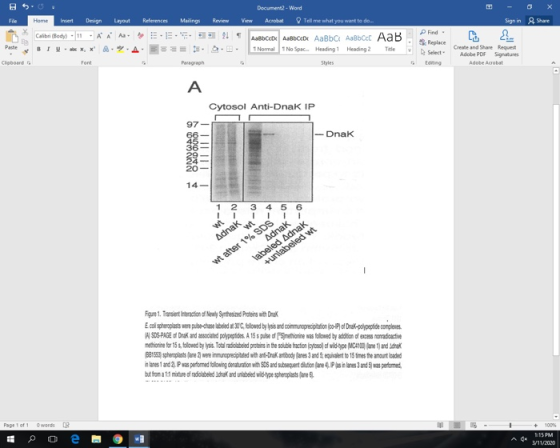Image resolution: width=560 pixels, height=448 pixels.
Task: Save the document from the quick access toolbar
Action: 12,7
